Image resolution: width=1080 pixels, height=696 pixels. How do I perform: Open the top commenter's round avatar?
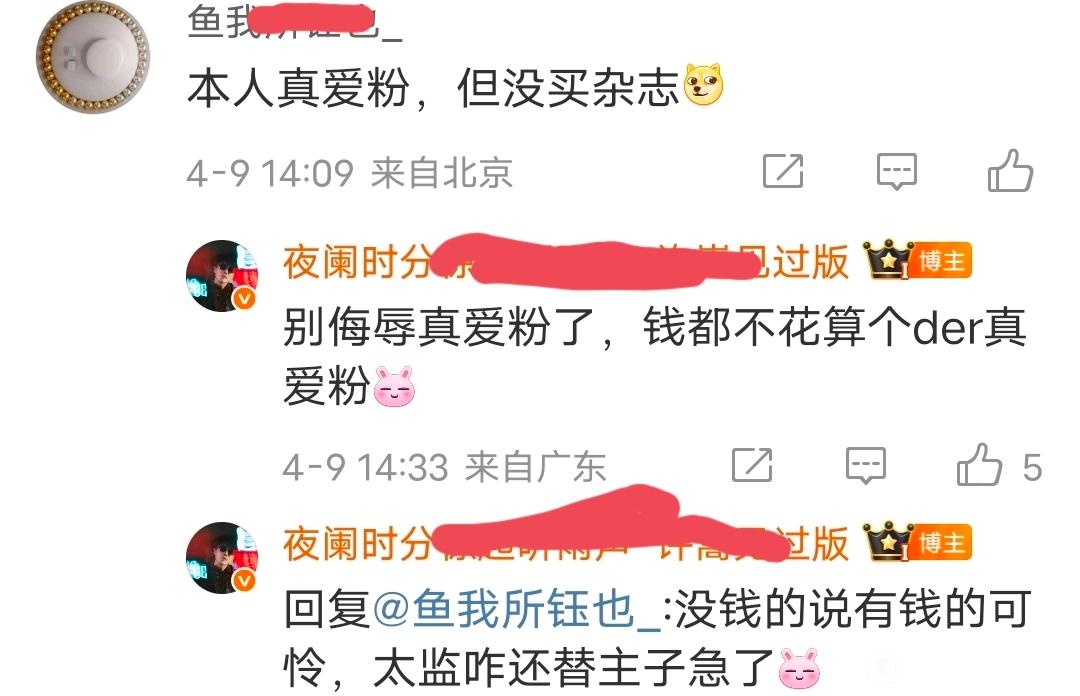click(93, 57)
